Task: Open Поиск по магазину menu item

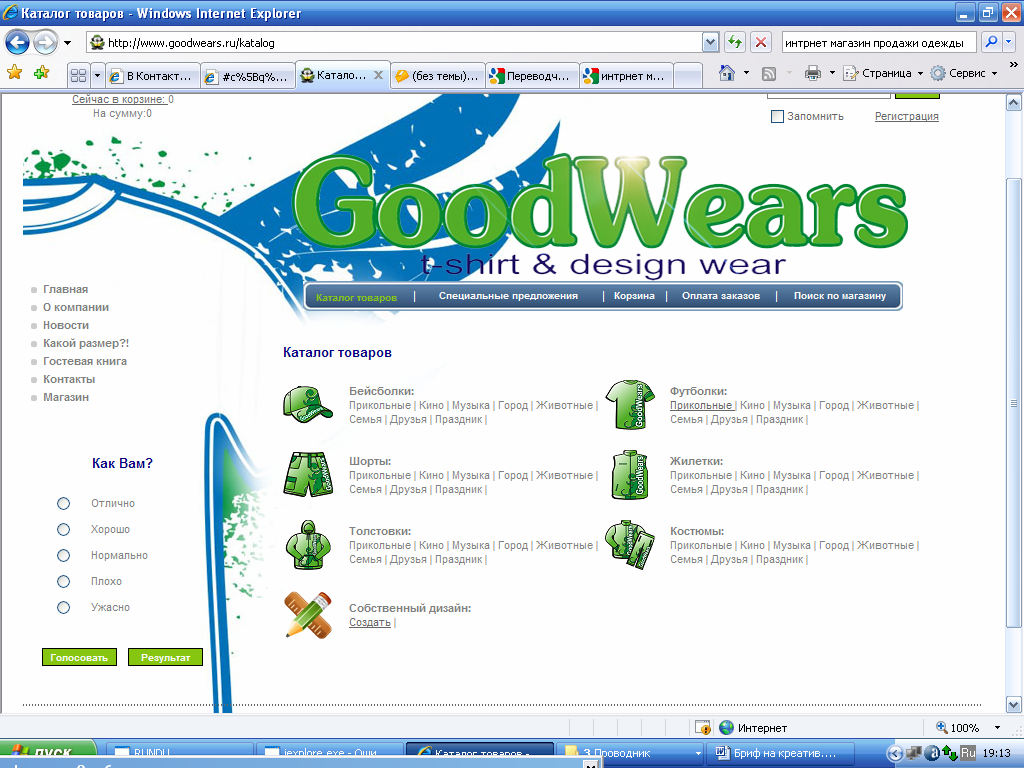Action: click(x=840, y=296)
